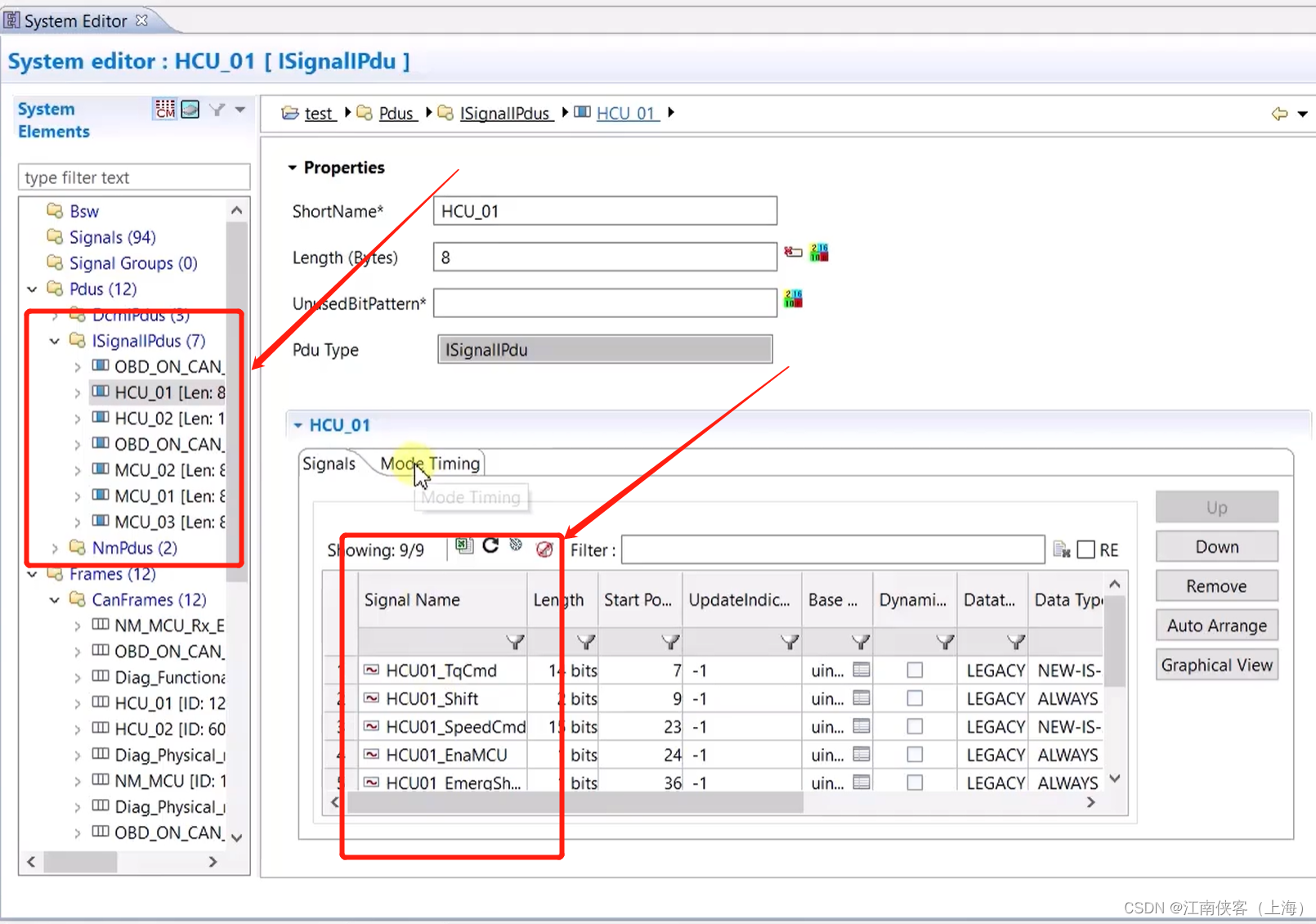The image size is (1316, 924).
Task: Open base type table icon for HCU01_EnaMCU row
Action: (x=861, y=753)
